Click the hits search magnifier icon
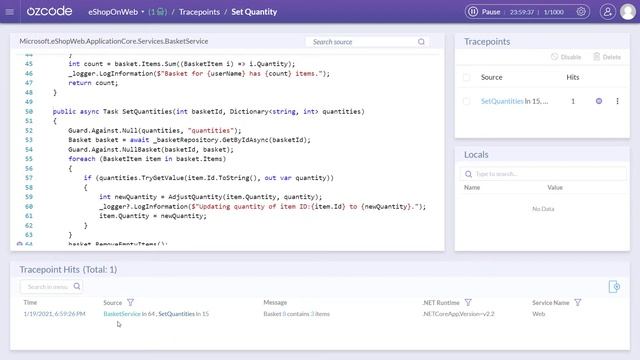640x360 pixels. tap(77, 286)
